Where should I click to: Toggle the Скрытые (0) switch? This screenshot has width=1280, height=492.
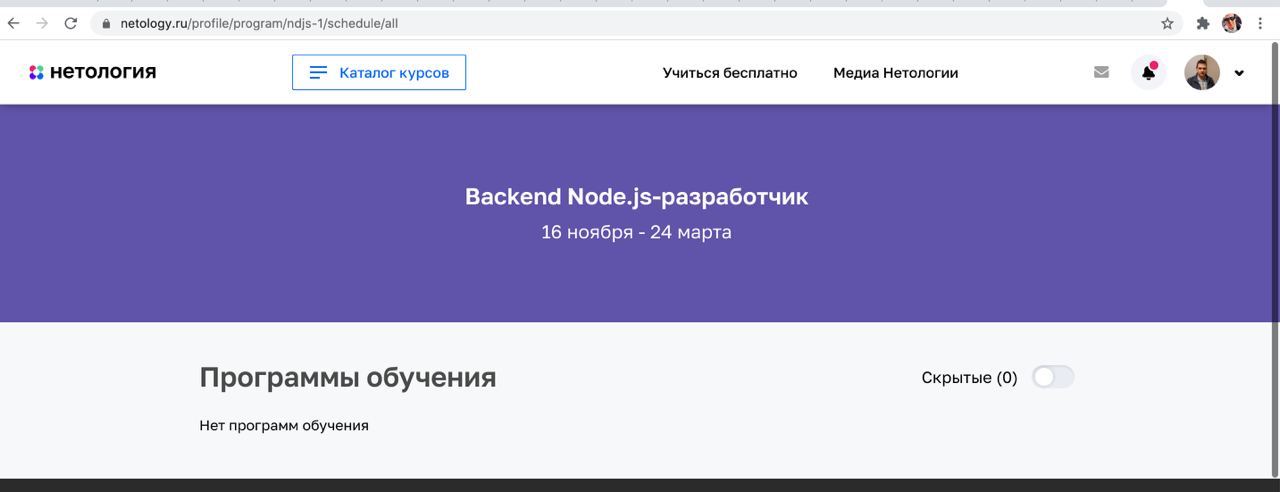1053,377
